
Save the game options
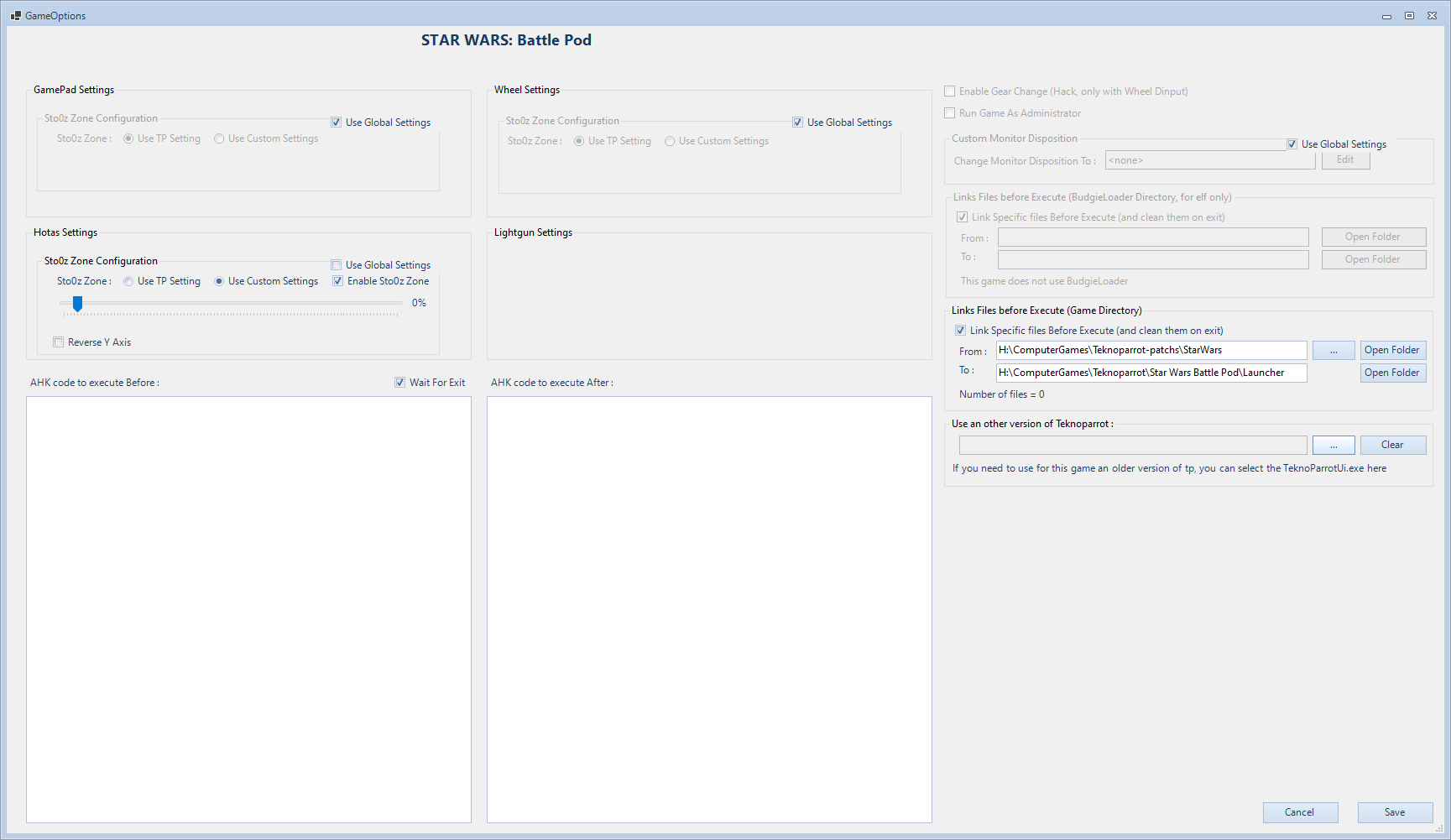click(1395, 812)
